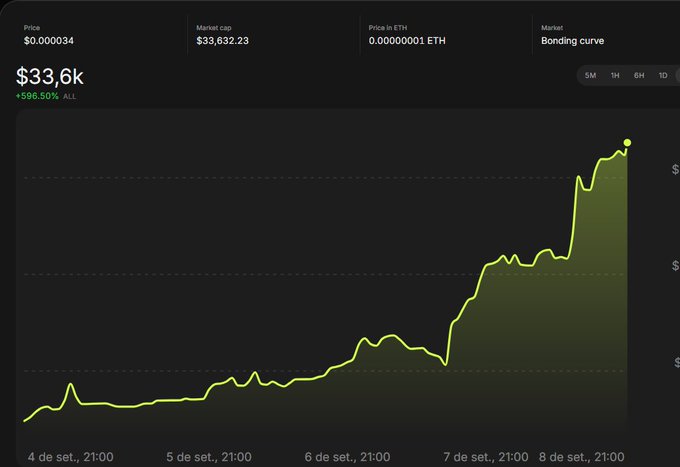Click the 'Market cap' header label
680x467 pixels.
pos(214,28)
